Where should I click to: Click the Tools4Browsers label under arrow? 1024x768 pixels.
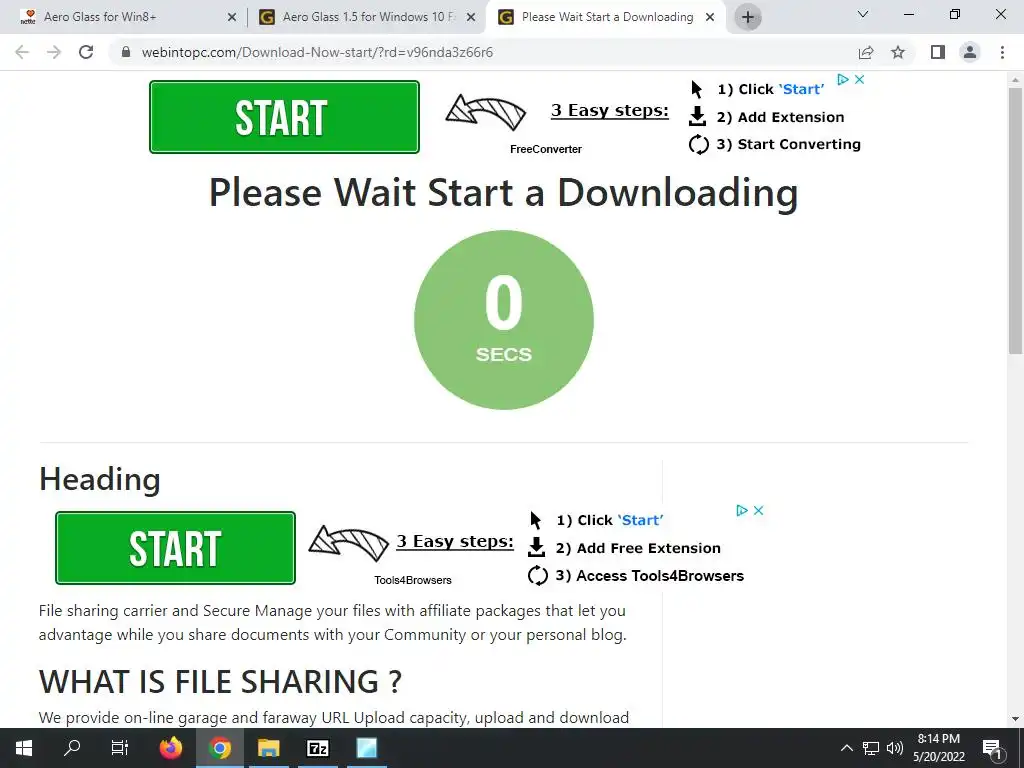pyautogui.click(x=413, y=580)
